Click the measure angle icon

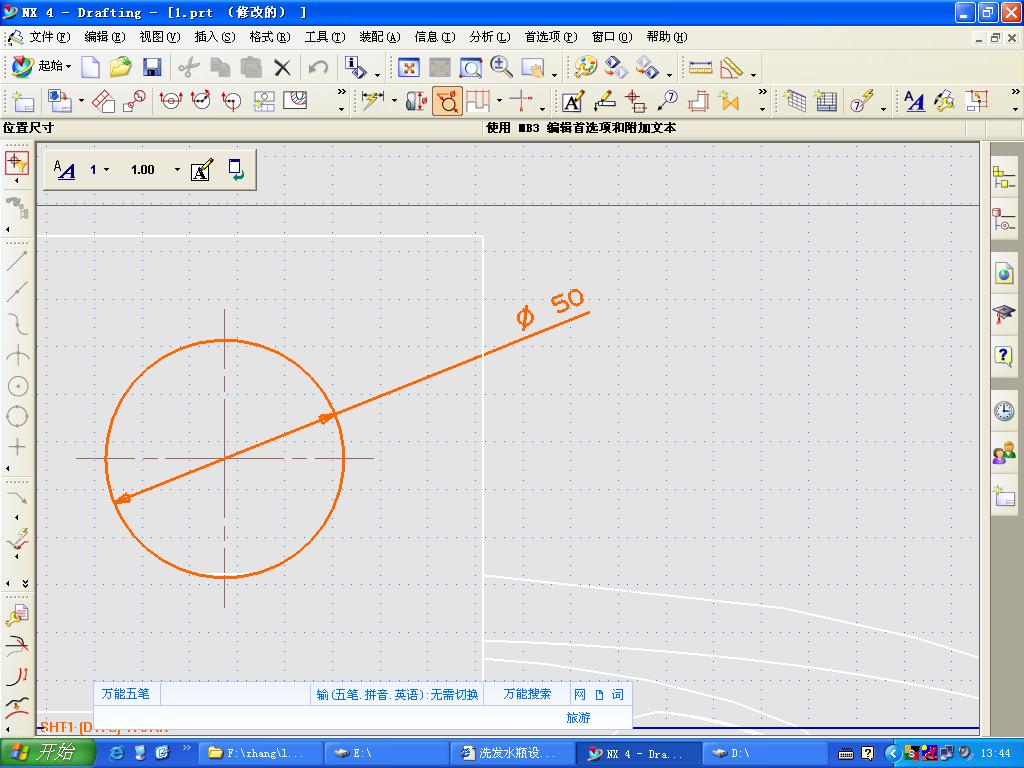click(x=731, y=67)
